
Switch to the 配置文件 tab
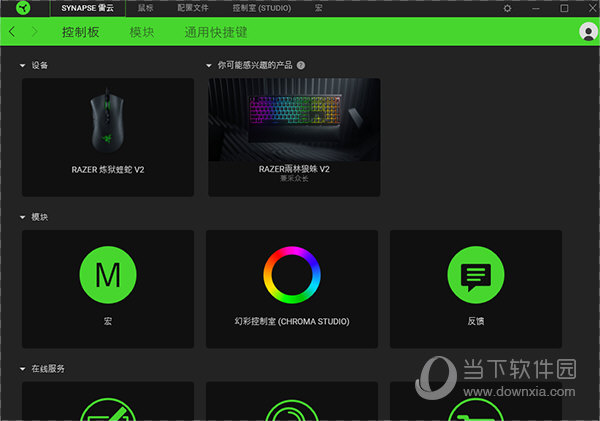coord(193,8)
